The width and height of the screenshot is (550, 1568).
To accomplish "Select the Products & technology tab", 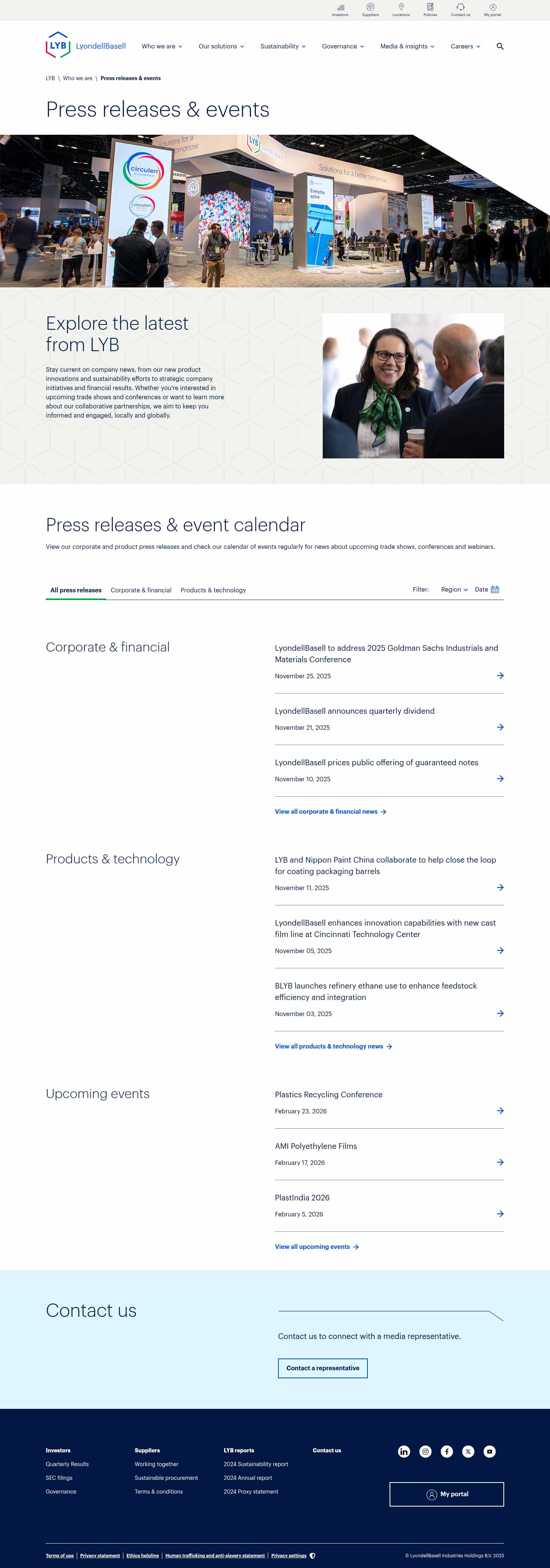I will click(x=213, y=590).
